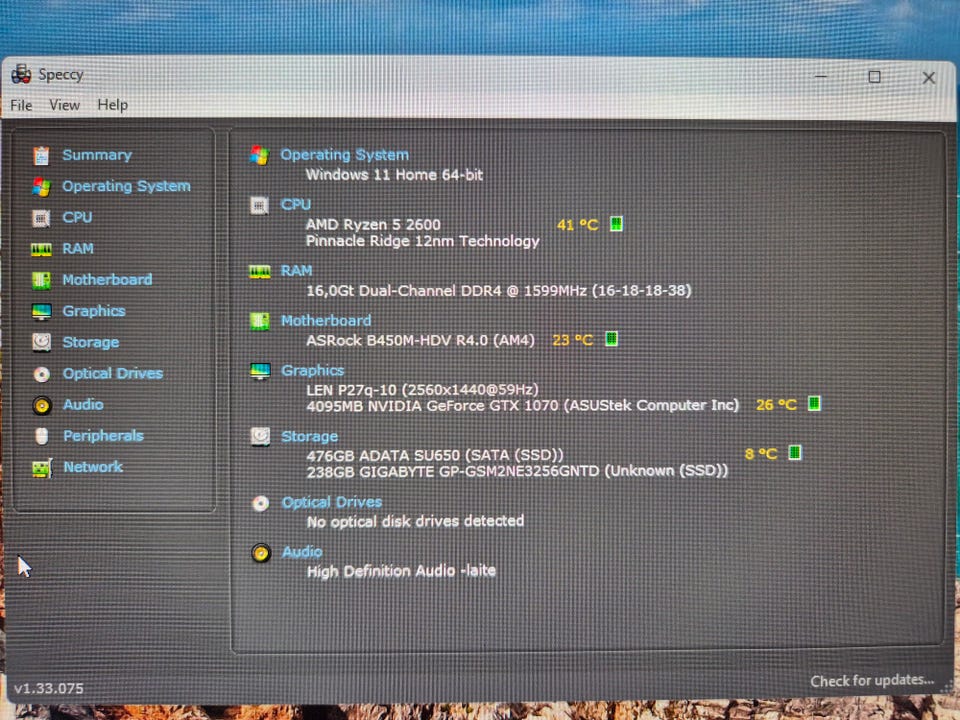Click version number v1.33.075

coord(48,688)
